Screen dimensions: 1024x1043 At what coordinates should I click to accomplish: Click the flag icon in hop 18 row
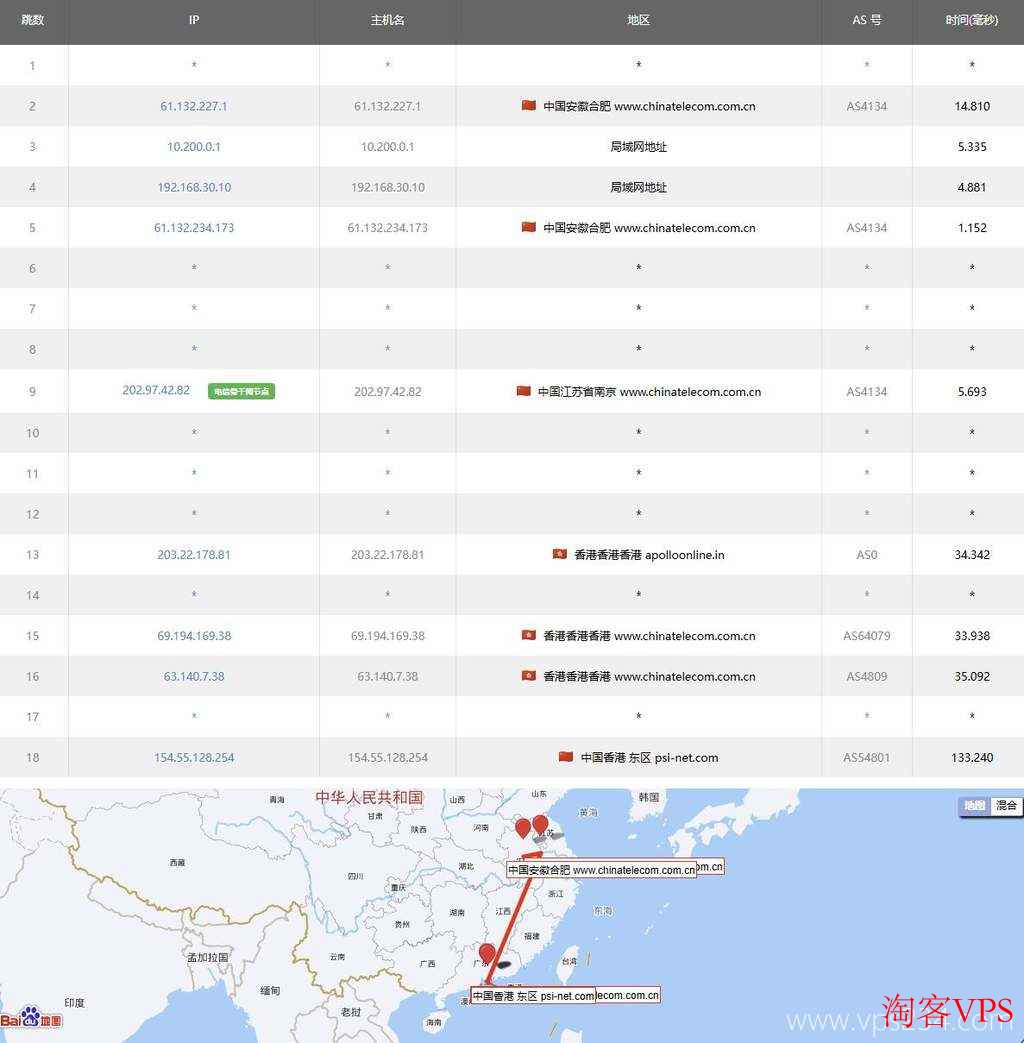pos(566,756)
